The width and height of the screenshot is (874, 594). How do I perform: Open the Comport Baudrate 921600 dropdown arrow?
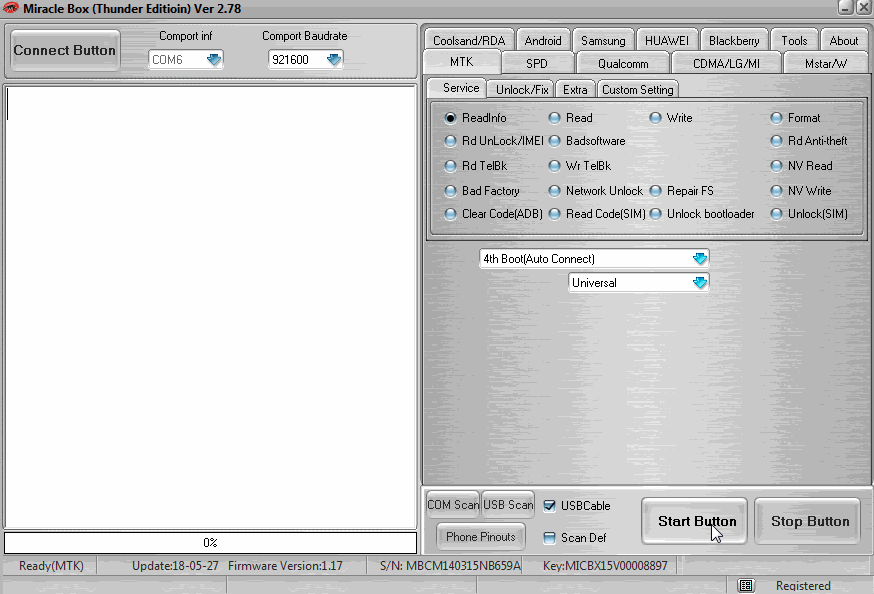pyautogui.click(x=334, y=60)
